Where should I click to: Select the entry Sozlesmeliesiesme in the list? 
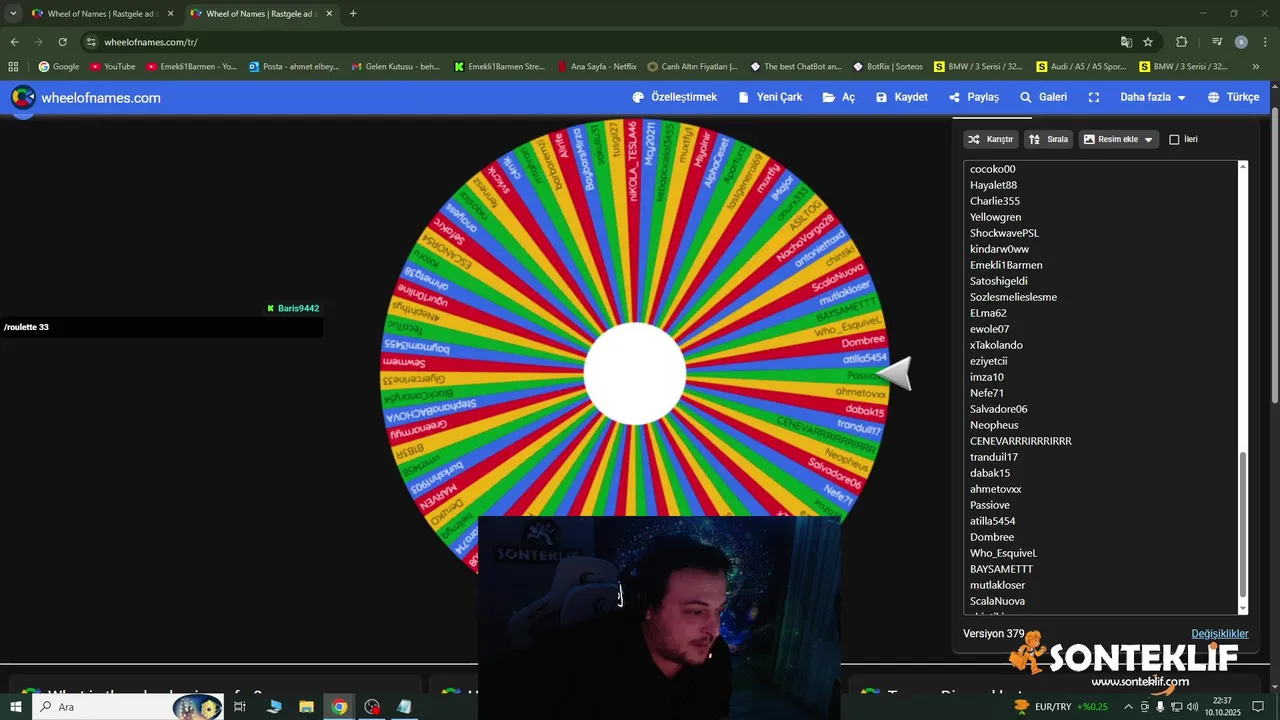[x=1013, y=297]
